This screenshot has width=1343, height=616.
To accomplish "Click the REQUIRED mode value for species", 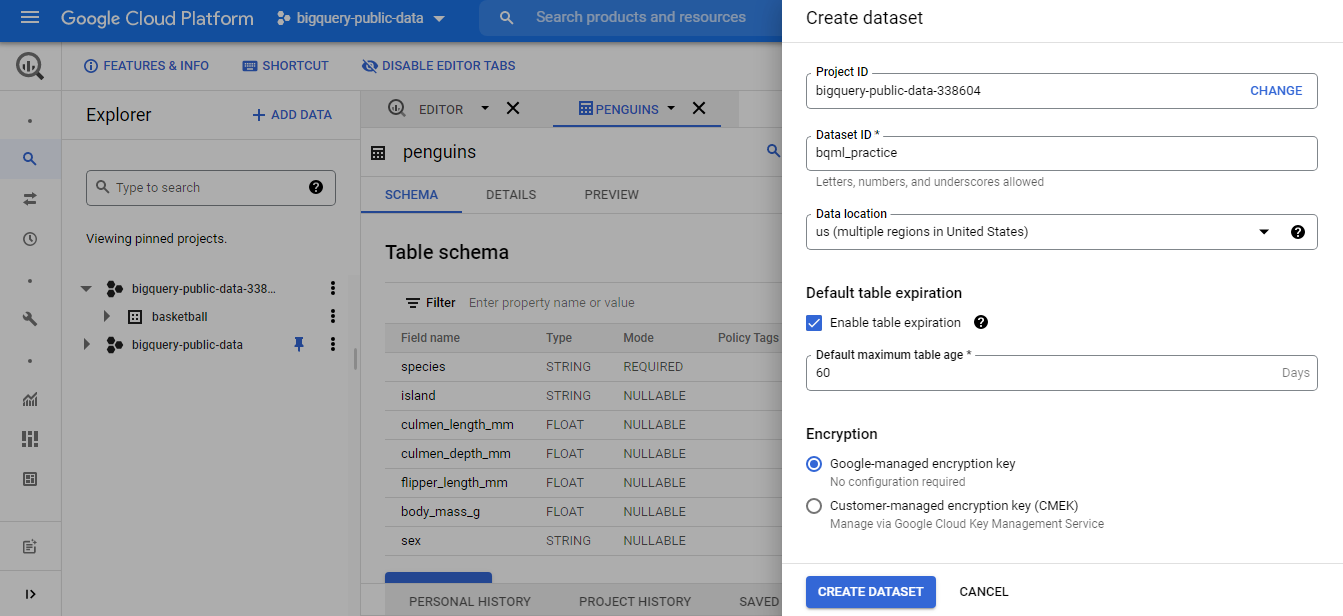I will pyautogui.click(x=653, y=367).
